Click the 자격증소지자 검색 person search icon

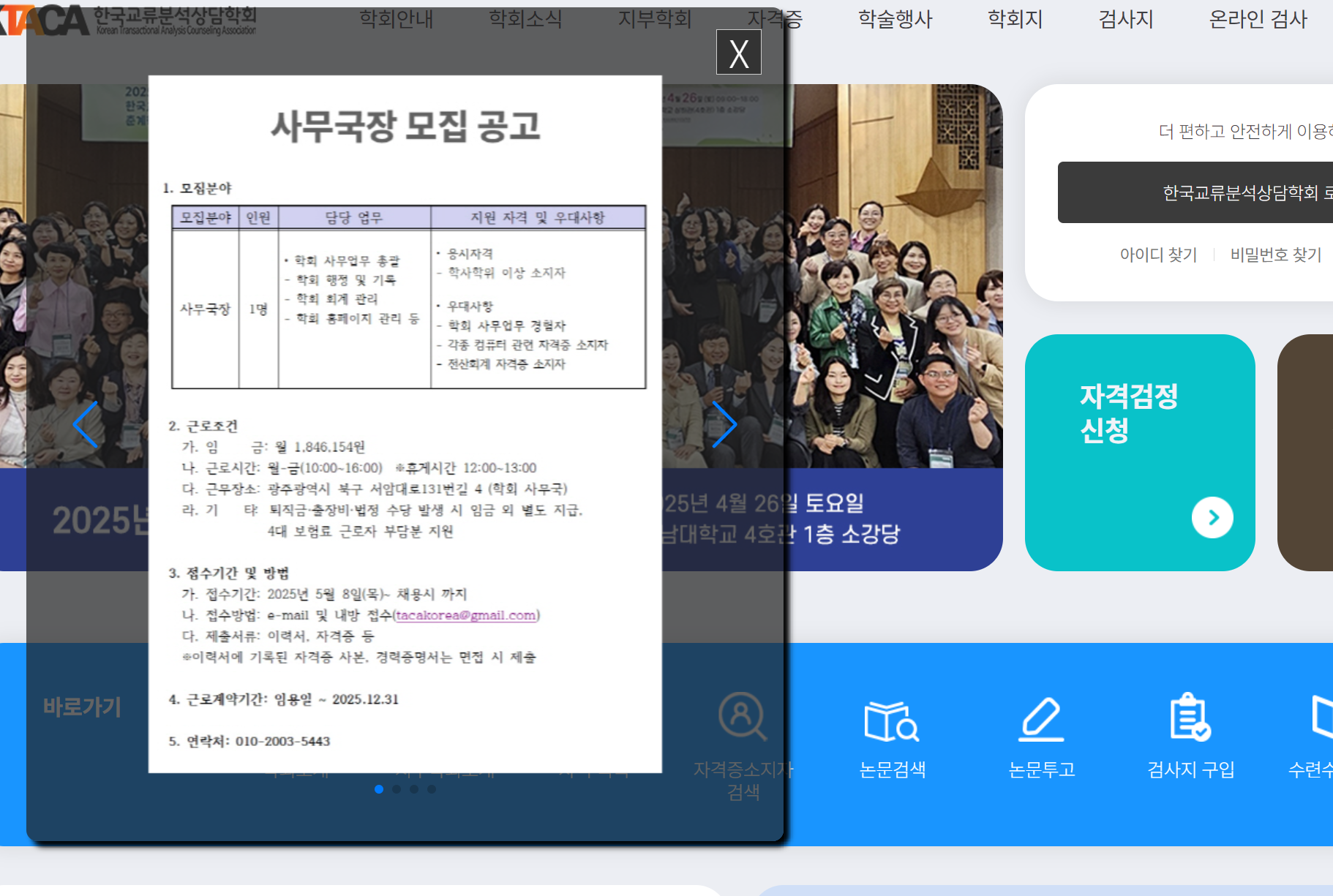point(743,717)
